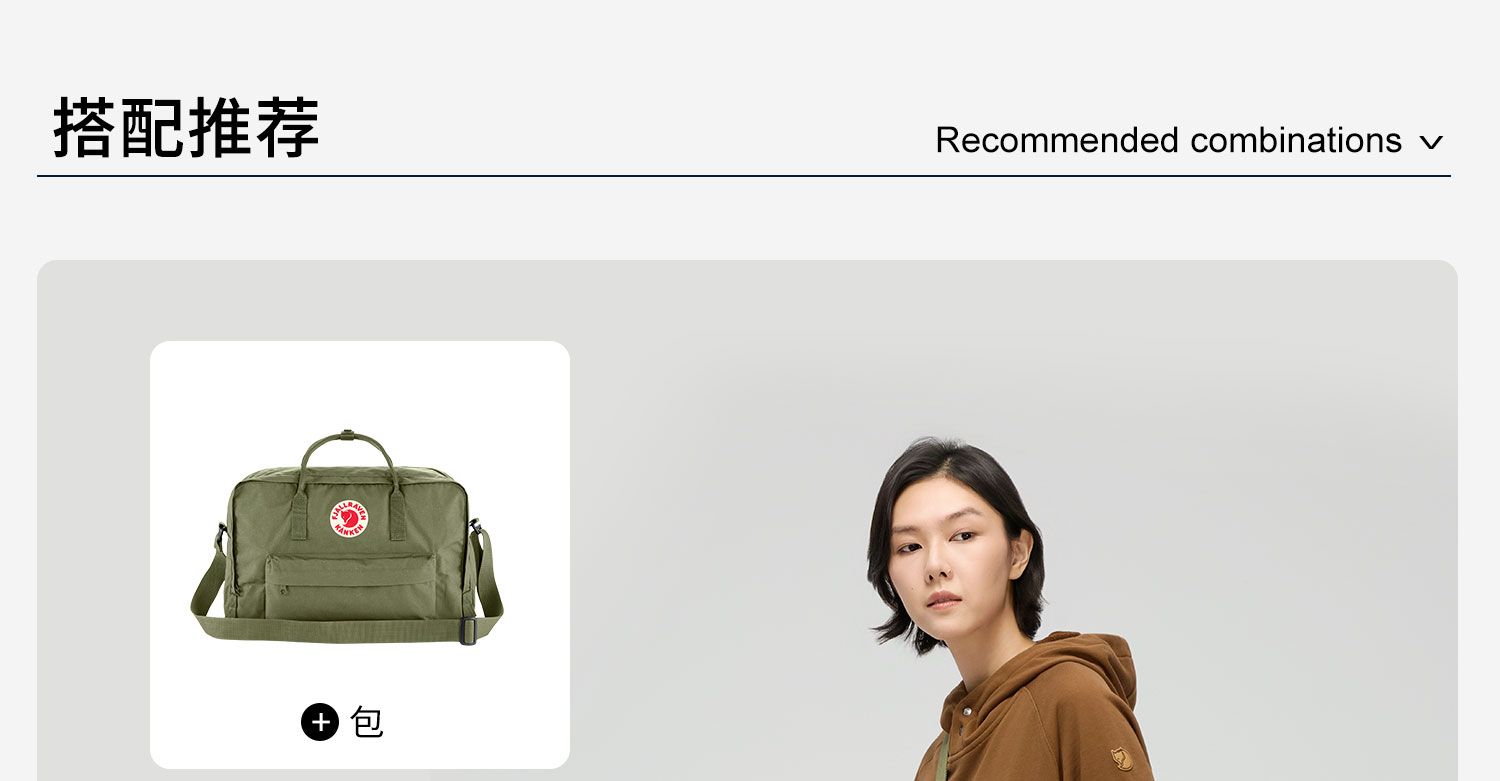This screenshot has height=781, width=1500.
Task: Click the dark divider line under heading
Action: [x=744, y=176]
